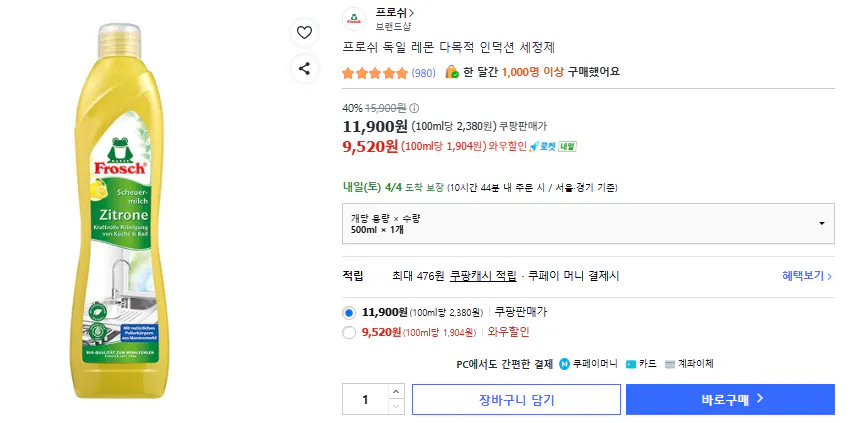This screenshot has width=860, height=423.
Task: Click the 장바구니 담기 button
Action: 515,400
